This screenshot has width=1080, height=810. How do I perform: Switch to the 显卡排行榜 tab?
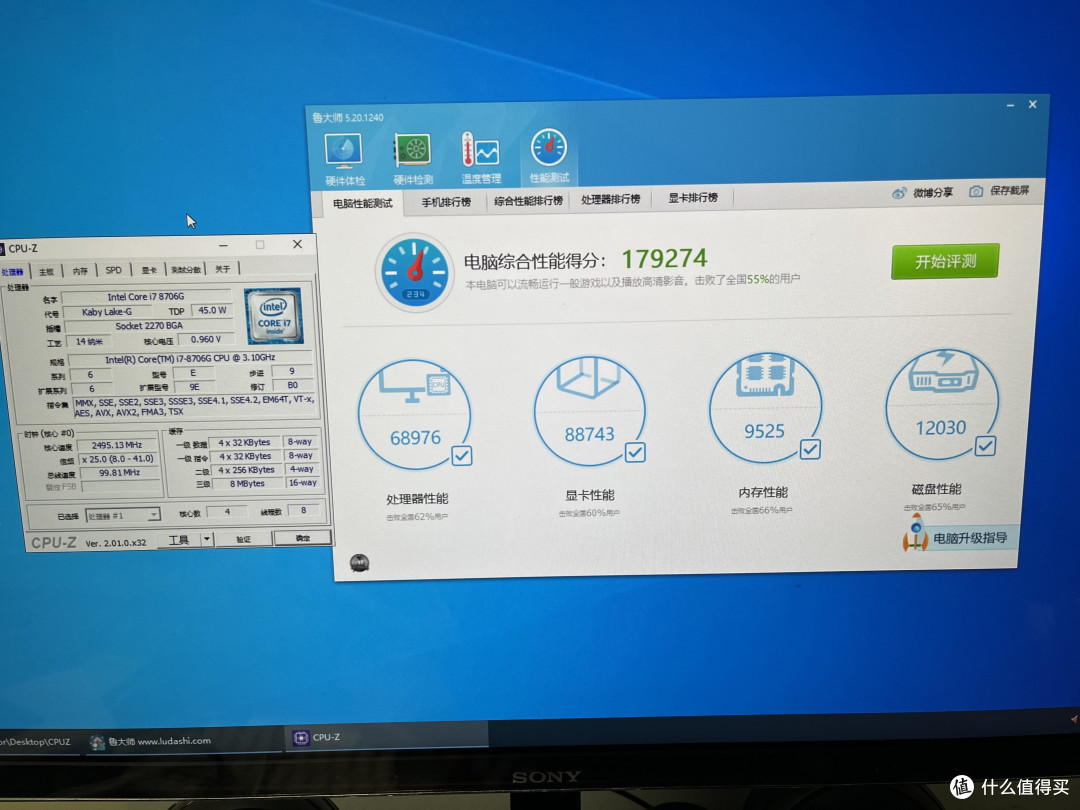click(693, 199)
